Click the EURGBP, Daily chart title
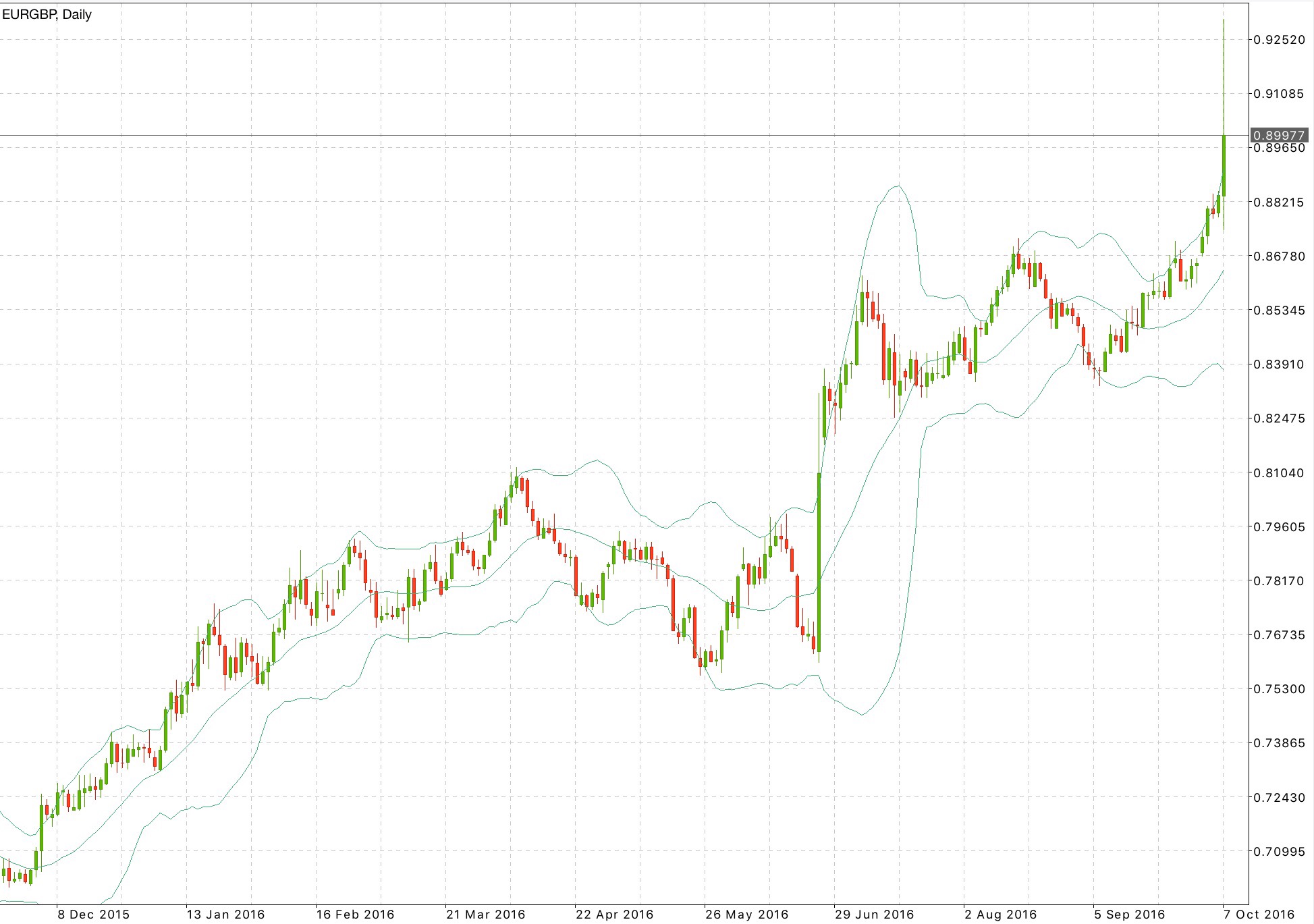This screenshot has width=1314, height=924. pos(47,14)
